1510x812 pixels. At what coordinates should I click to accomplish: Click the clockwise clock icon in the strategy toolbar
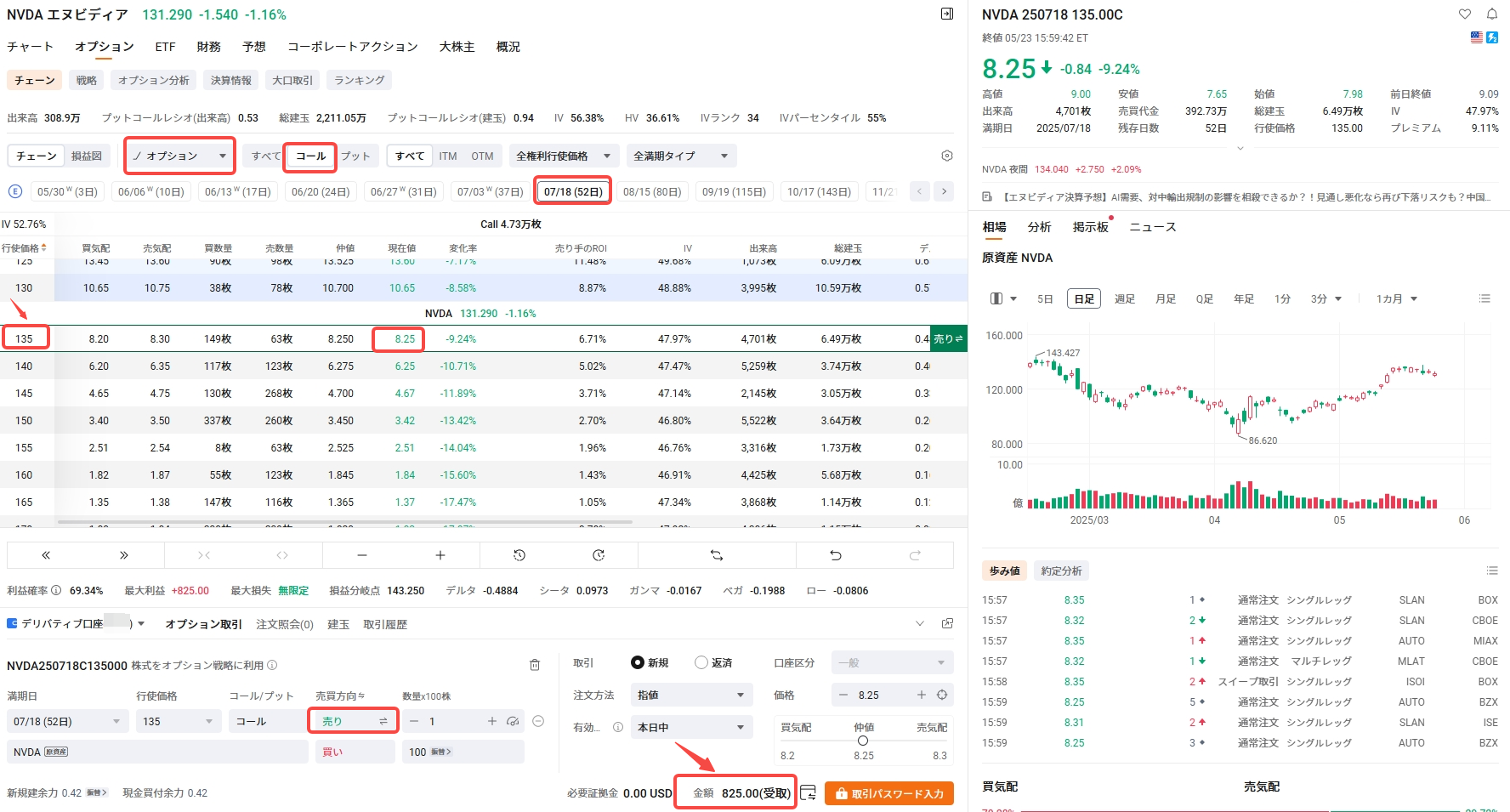tap(599, 555)
